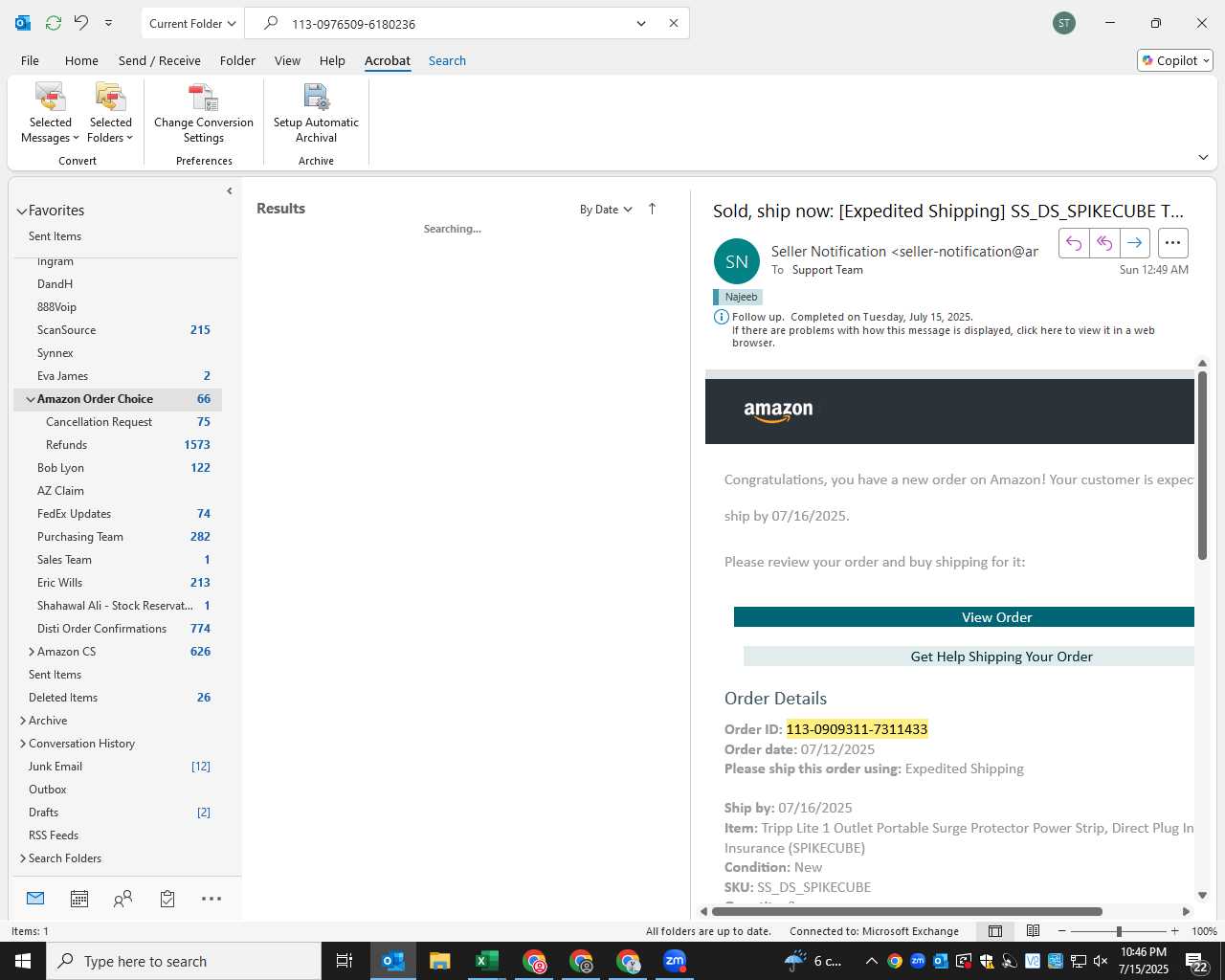Image resolution: width=1225 pixels, height=980 pixels.
Task: Open the Copilot dropdown button
Action: [1175, 60]
